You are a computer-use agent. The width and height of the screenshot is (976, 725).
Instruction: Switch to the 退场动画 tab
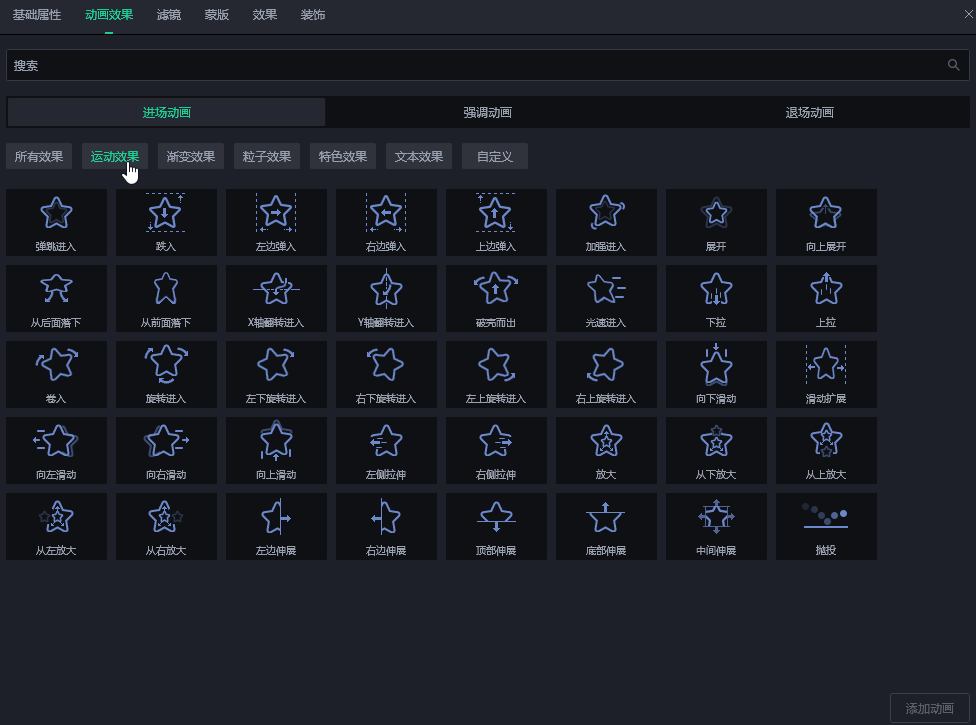pyautogui.click(x=809, y=112)
